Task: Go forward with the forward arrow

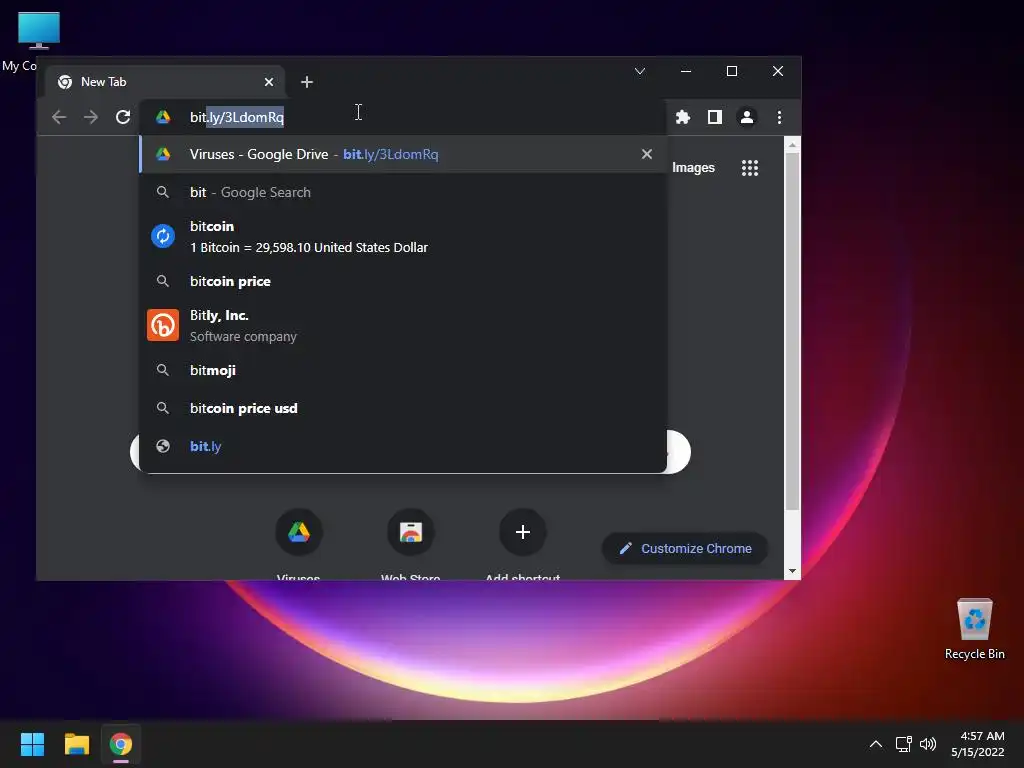Action: pos(91,117)
